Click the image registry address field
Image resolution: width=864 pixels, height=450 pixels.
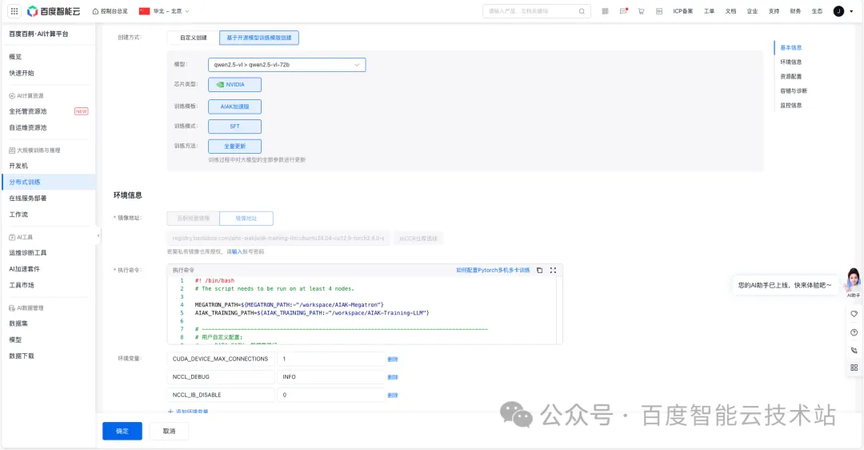(278, 238)
